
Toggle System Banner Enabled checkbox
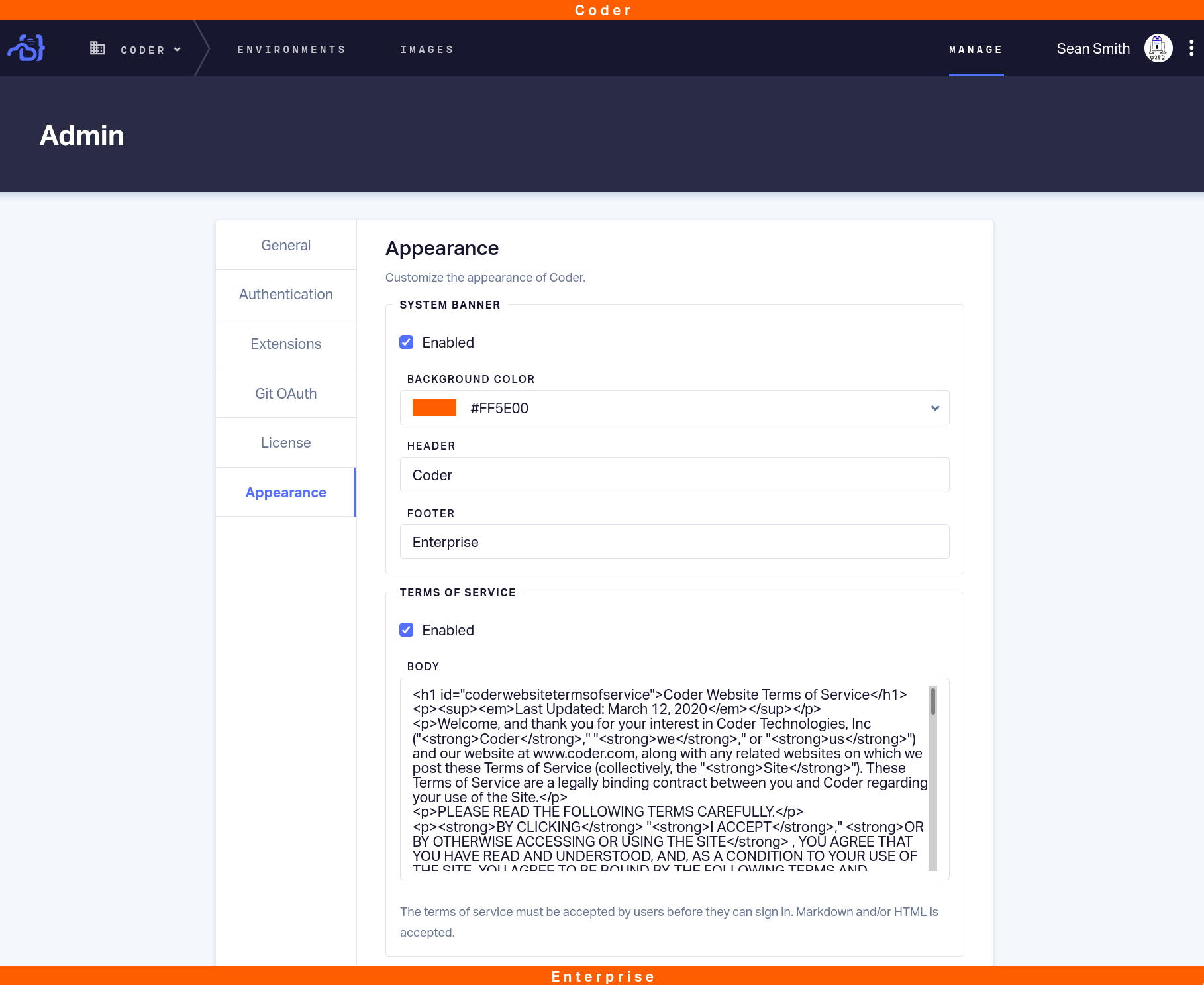[407, 342]
